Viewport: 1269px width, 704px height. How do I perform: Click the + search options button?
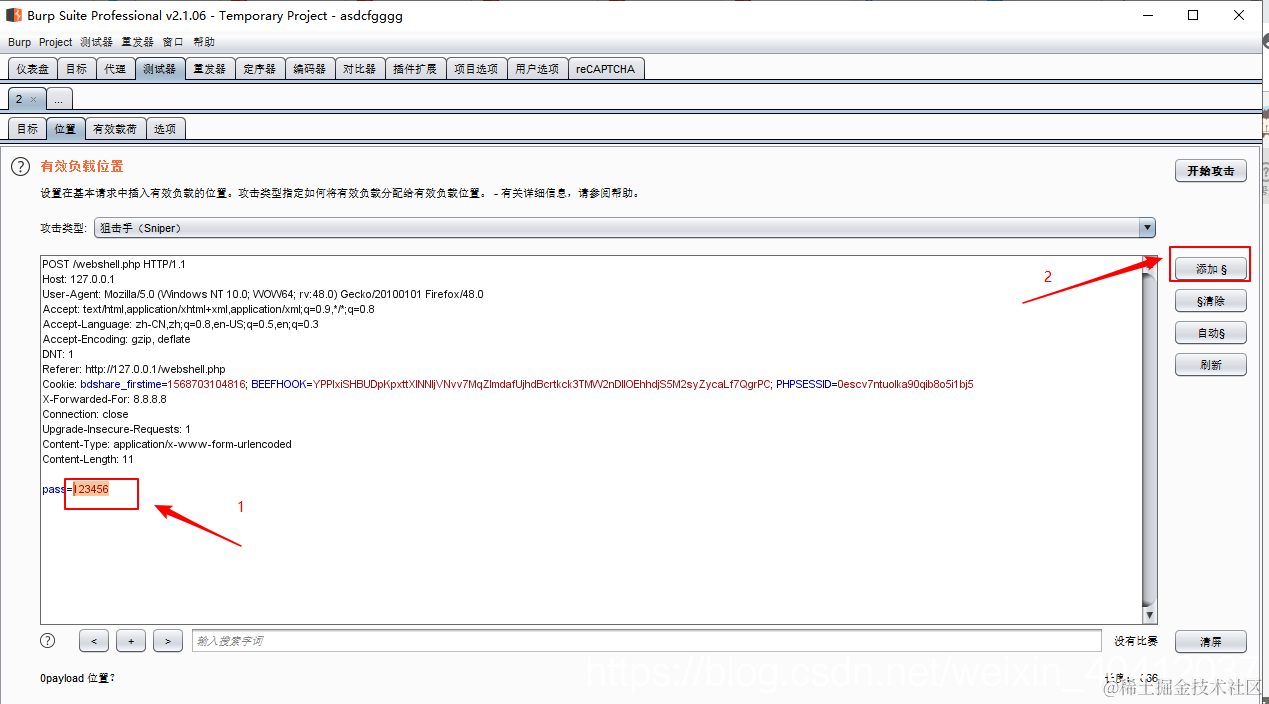click(131, 641)
